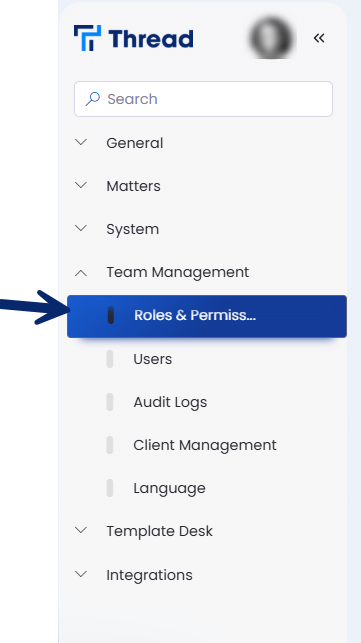The image size is (361, 643).
Task: Click the marker beside Language
Action: (x=110, y=488)
